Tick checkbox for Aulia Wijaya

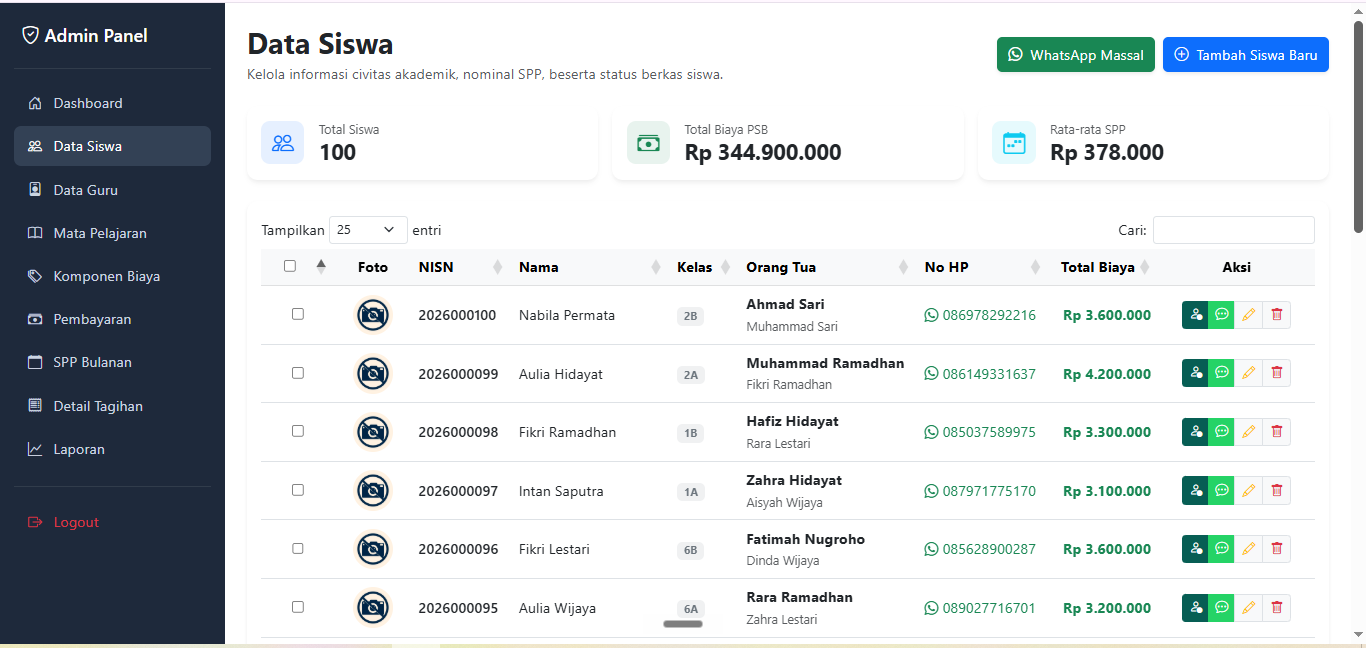tap(298, 607)
